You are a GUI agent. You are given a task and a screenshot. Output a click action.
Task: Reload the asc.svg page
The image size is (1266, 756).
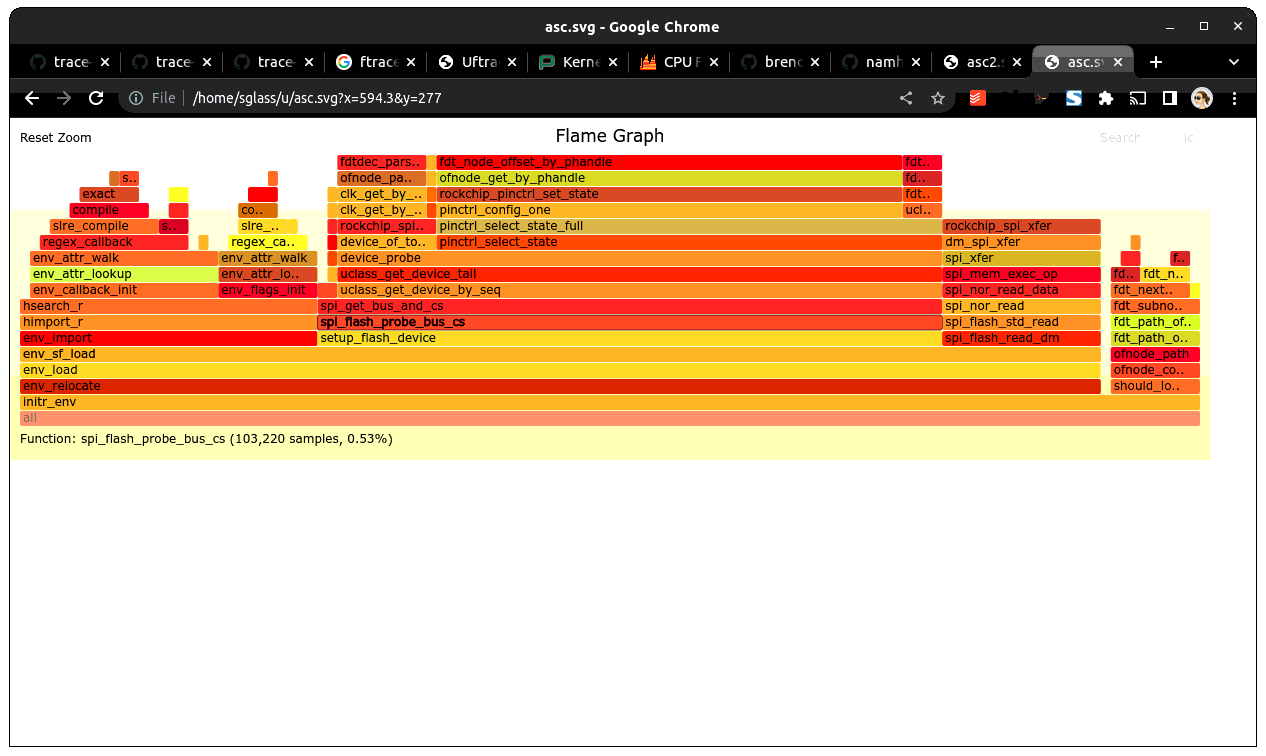pos(96,98)
